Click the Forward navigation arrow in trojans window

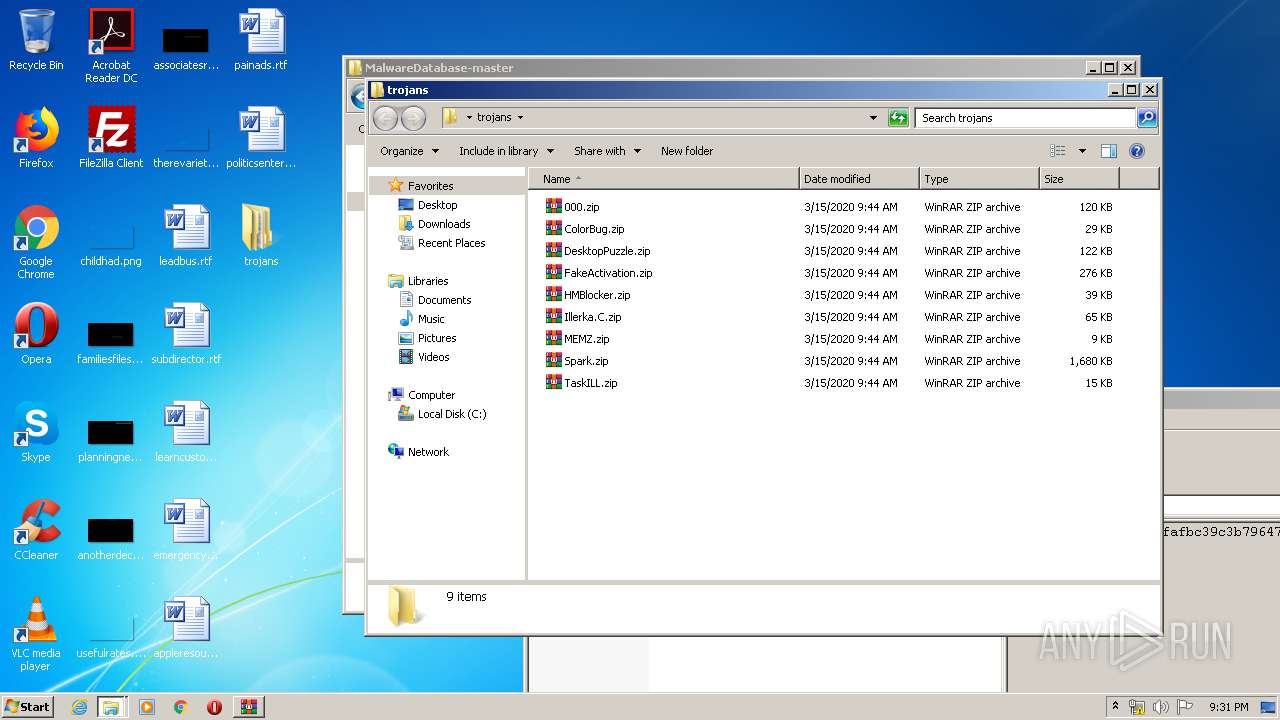point(413,118)
